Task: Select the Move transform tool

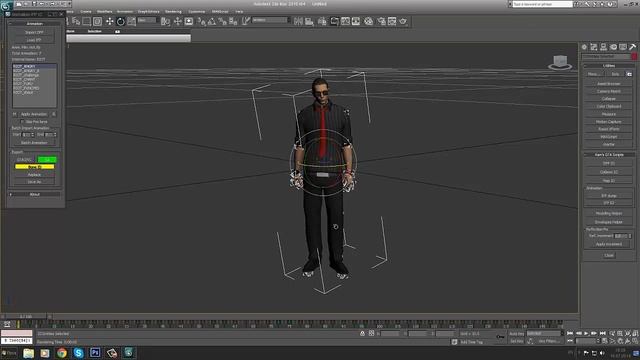Action: point(109,21)
